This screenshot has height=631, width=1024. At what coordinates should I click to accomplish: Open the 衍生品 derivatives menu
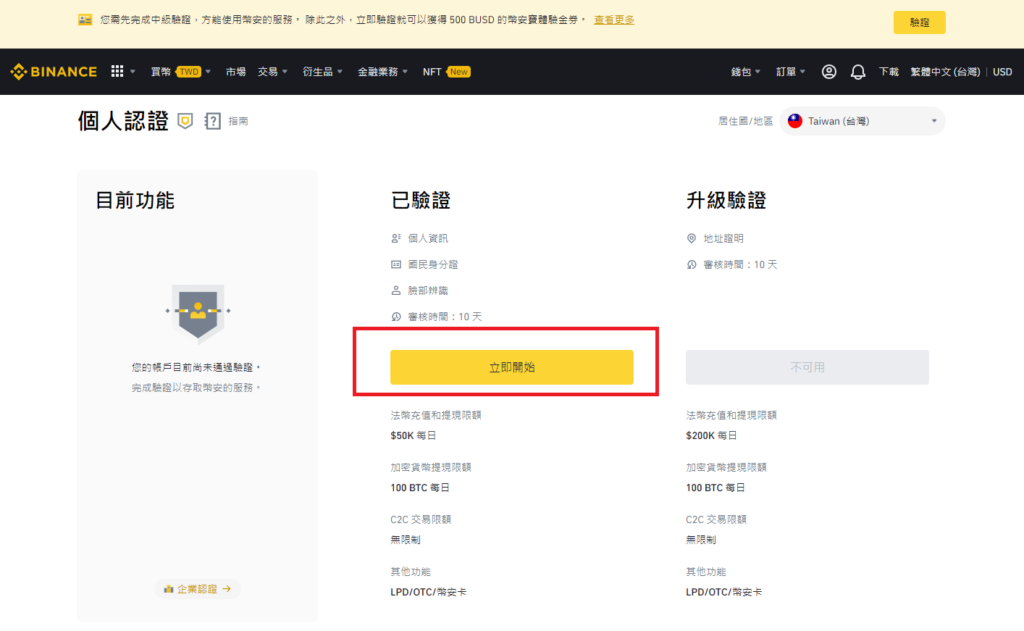321,72
